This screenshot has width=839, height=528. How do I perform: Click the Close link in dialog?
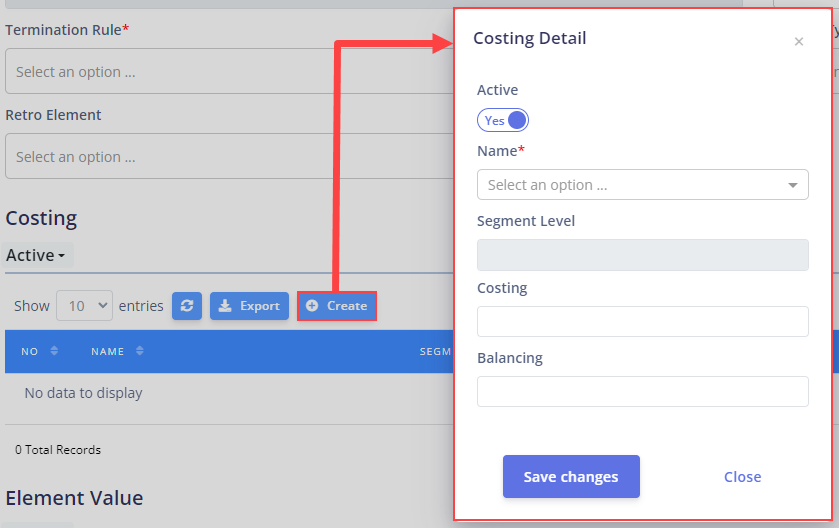742,477
